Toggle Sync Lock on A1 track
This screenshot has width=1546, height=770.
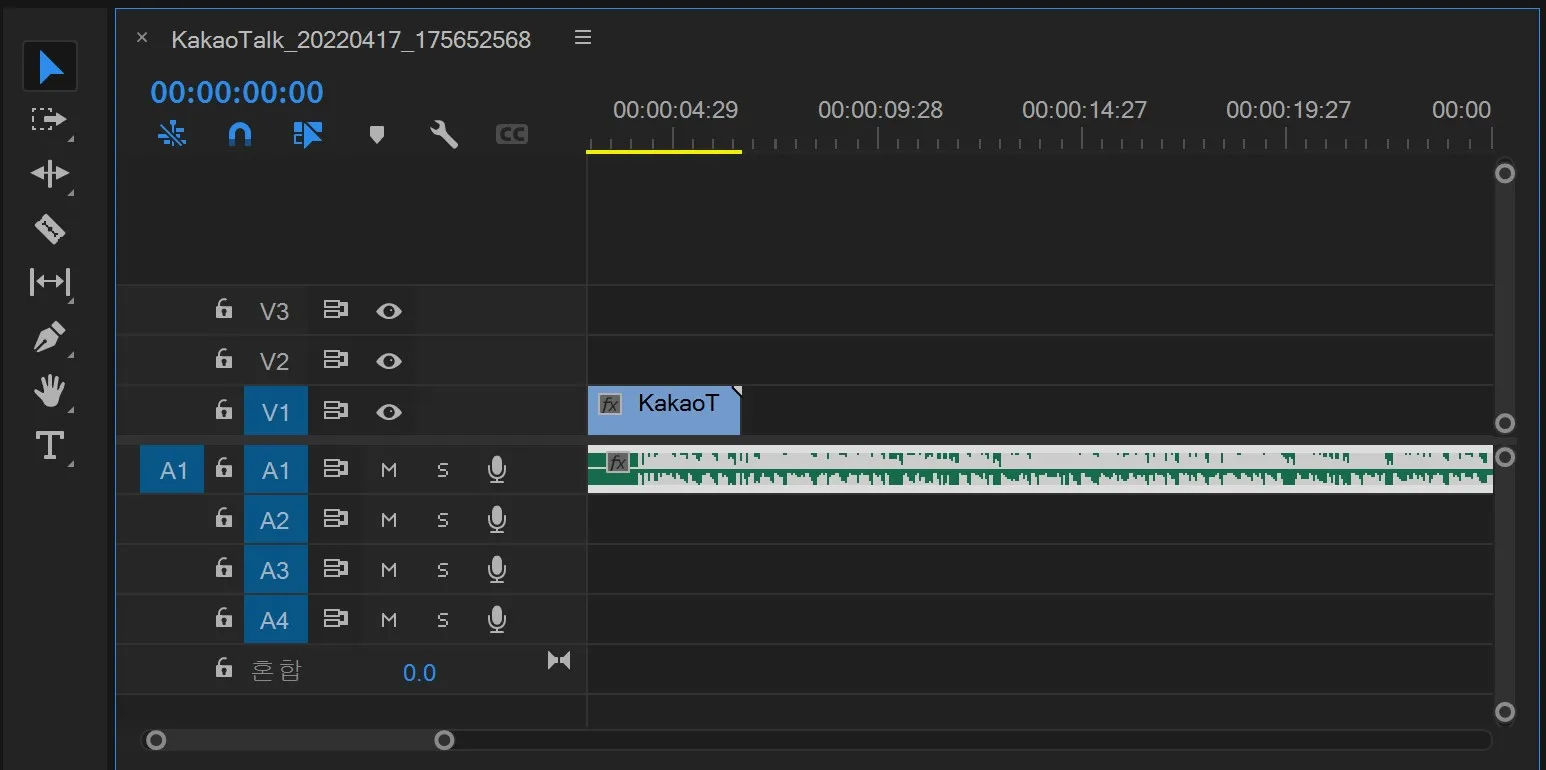(336, 468)
